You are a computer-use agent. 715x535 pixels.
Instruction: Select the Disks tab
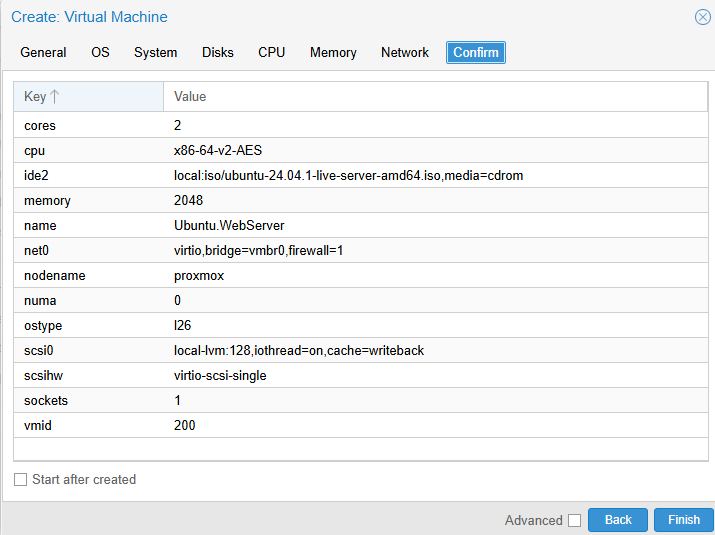click(218, 52)
